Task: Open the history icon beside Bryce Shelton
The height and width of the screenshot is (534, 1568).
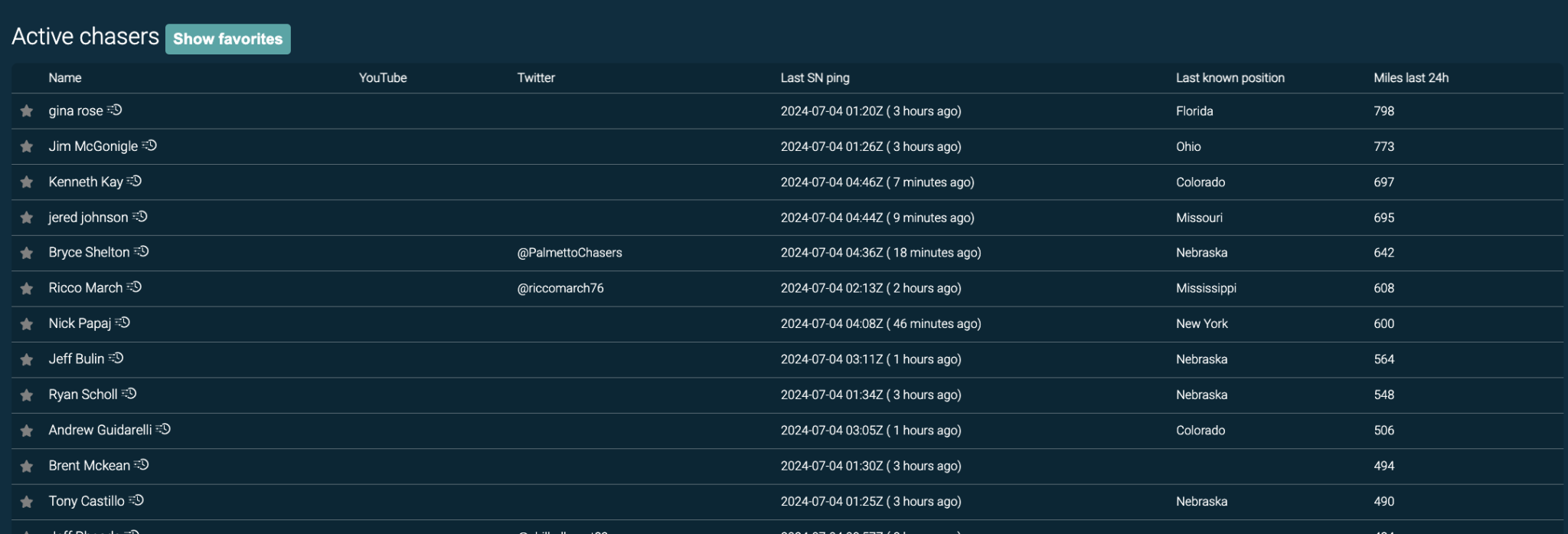Action: tap(142, 252)
